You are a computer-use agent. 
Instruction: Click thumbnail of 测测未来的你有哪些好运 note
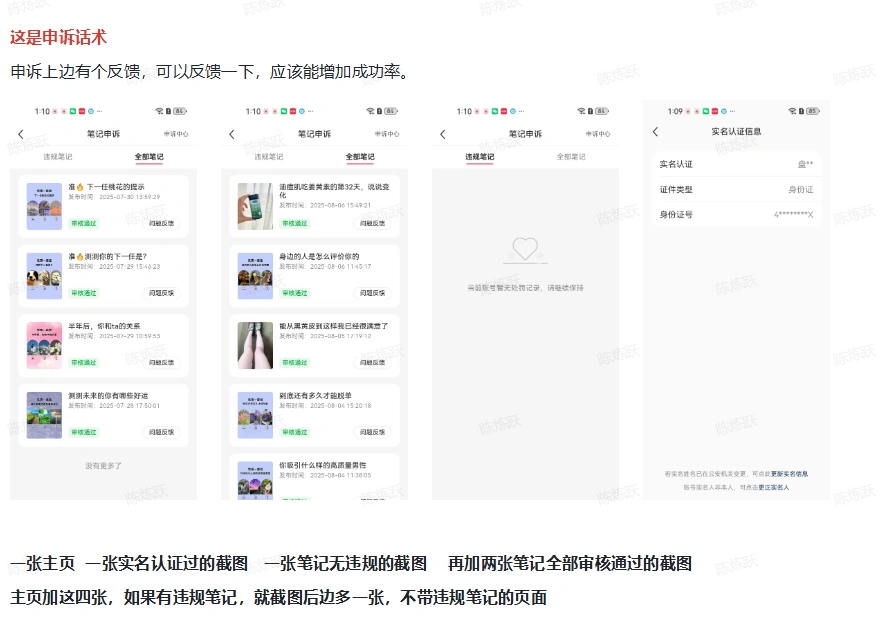43,415
